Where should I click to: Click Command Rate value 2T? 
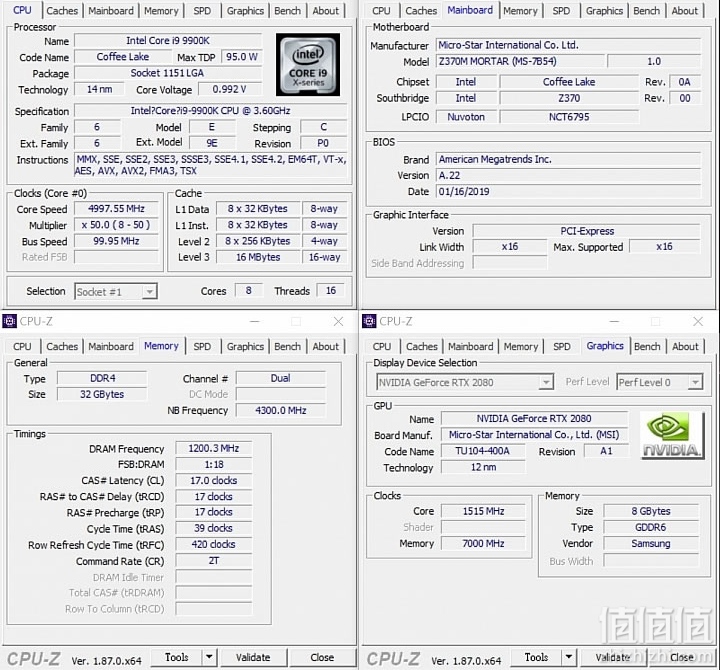(x=214, y=560)
